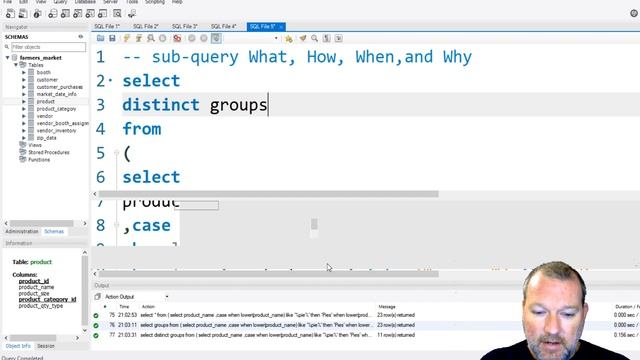Click the Information panel vertical scrollbar
640x360 pixels.
[x=85, y=292]
